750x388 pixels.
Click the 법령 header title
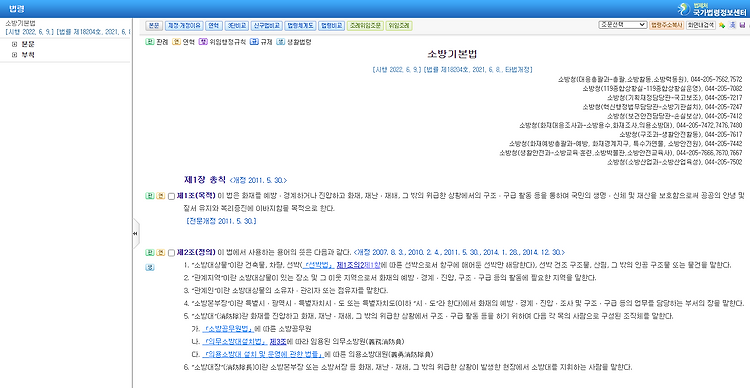17,9
